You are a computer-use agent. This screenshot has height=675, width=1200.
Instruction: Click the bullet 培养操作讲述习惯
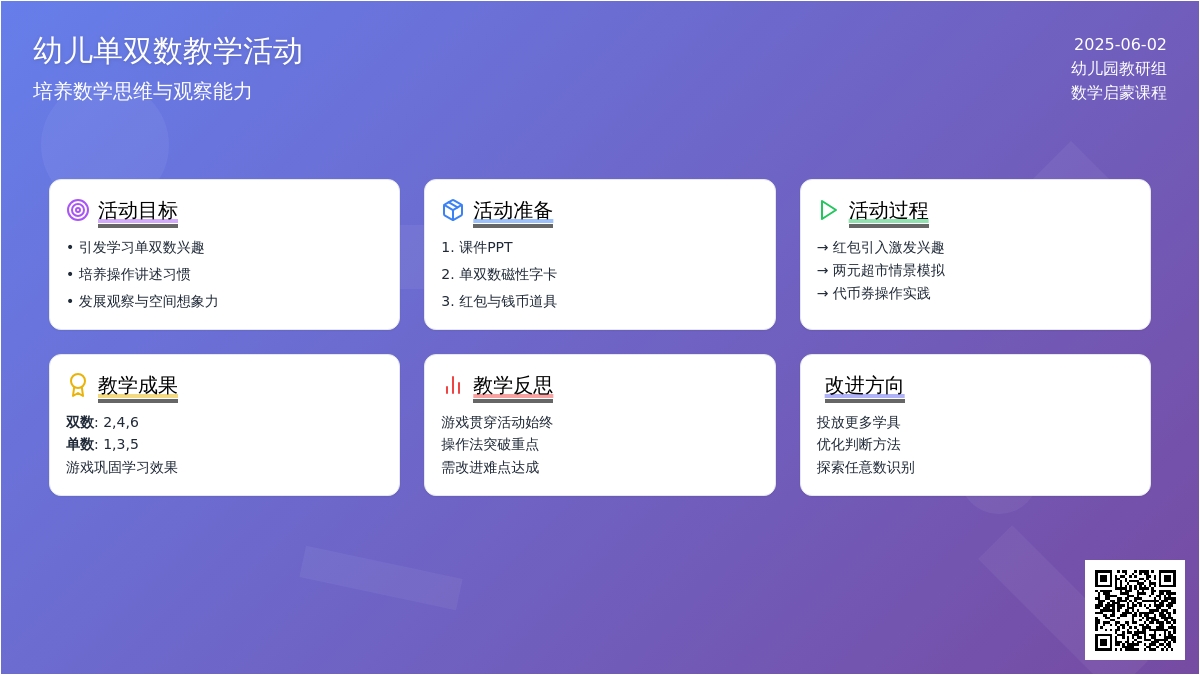pos(128,274)
